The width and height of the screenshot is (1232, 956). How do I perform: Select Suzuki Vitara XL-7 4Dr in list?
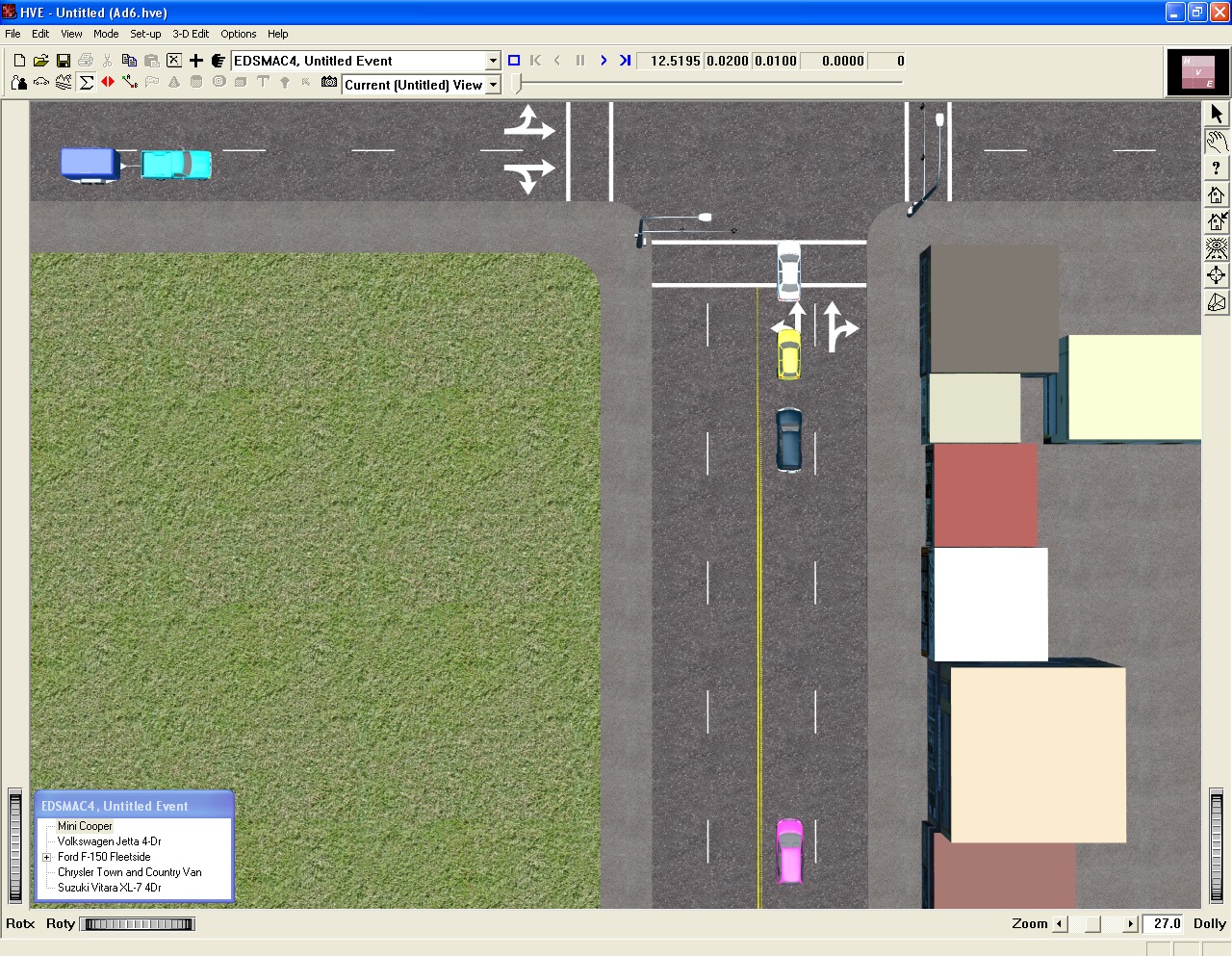(x=109, y=888)
